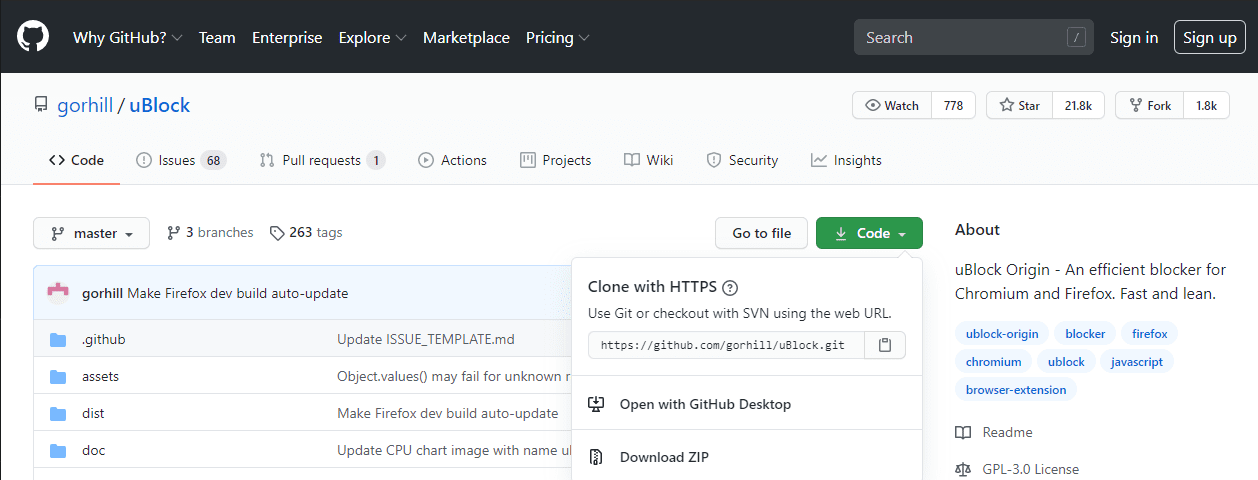Viewport: 1258px width, 480px height.
Task: Open the master branch dropdown
Action: (x=91, y=233)
